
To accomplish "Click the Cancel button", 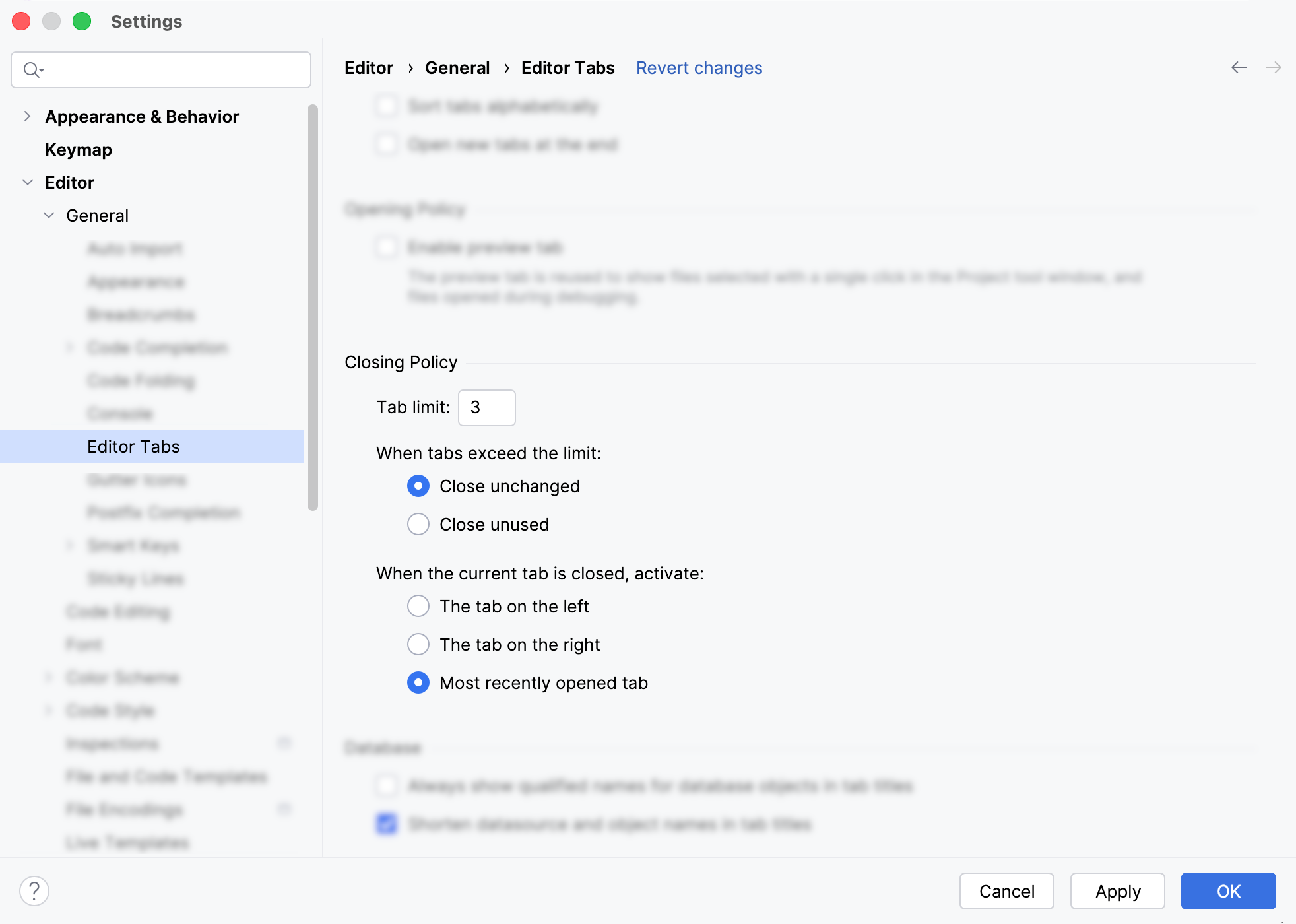I will coord(1007,891).
